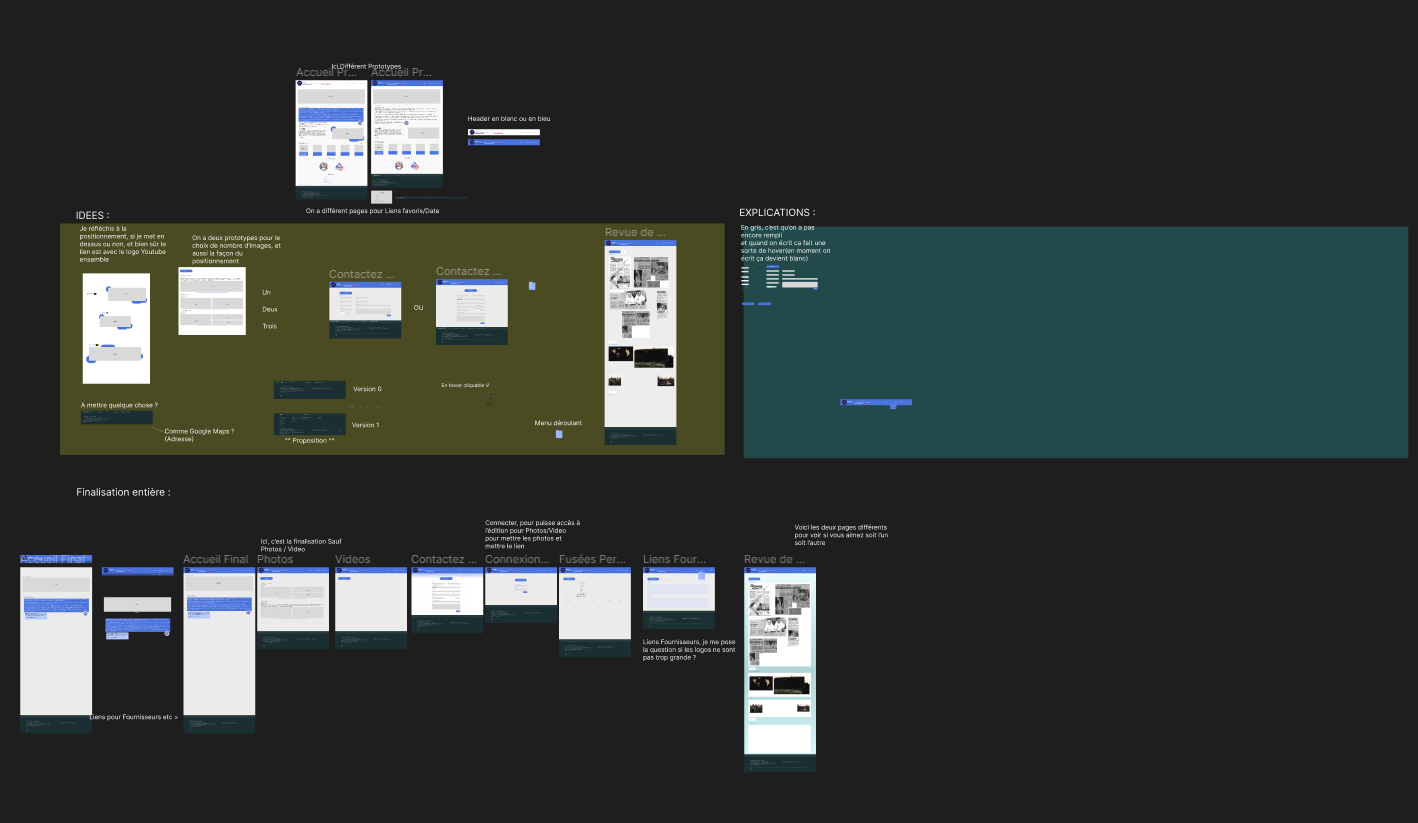Image resolution: width=1418 pixels, height=823 pixels.
Task: Select the Photos frame title
Action: (x=275, y=559)
